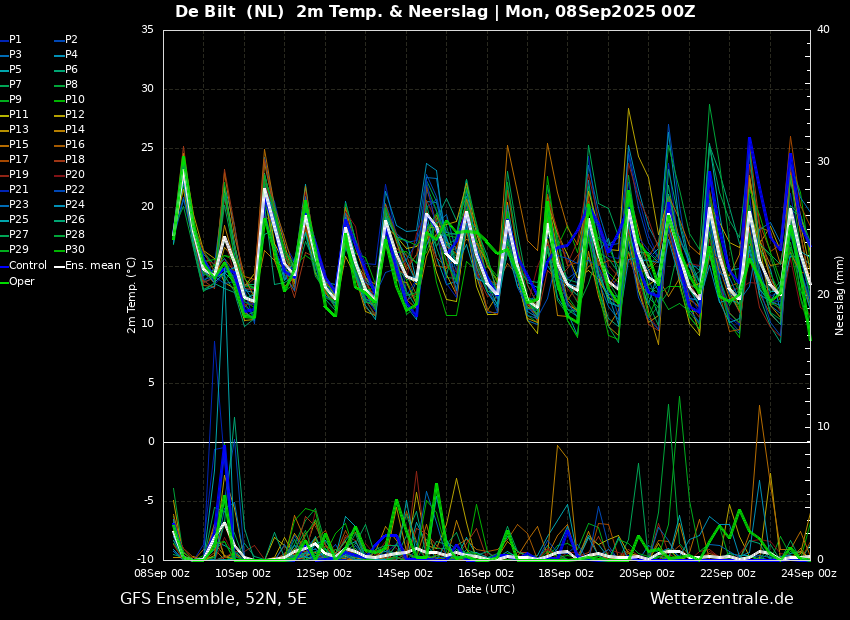
Task: Click the 24Sep 00z x-axis label
Action: 809,573
